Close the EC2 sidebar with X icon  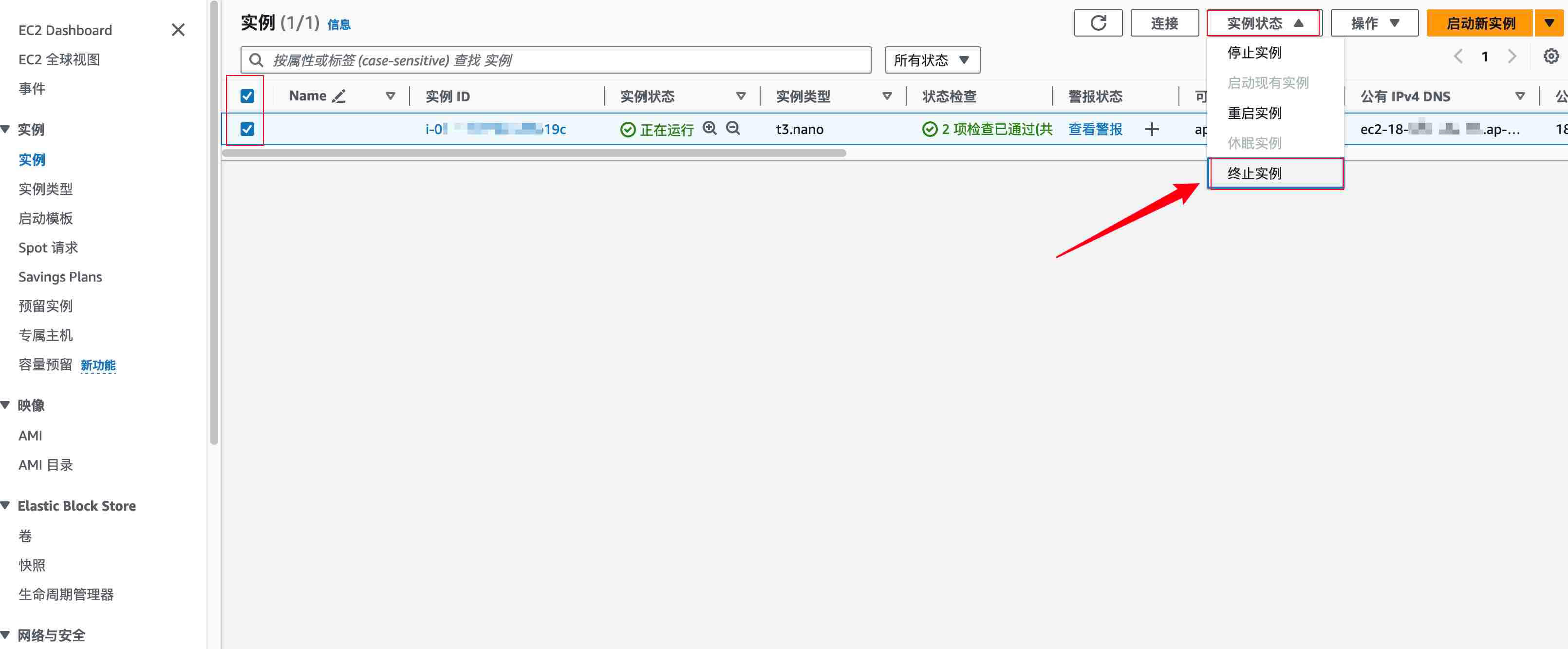pyautogui.click(x=178, y=30)
